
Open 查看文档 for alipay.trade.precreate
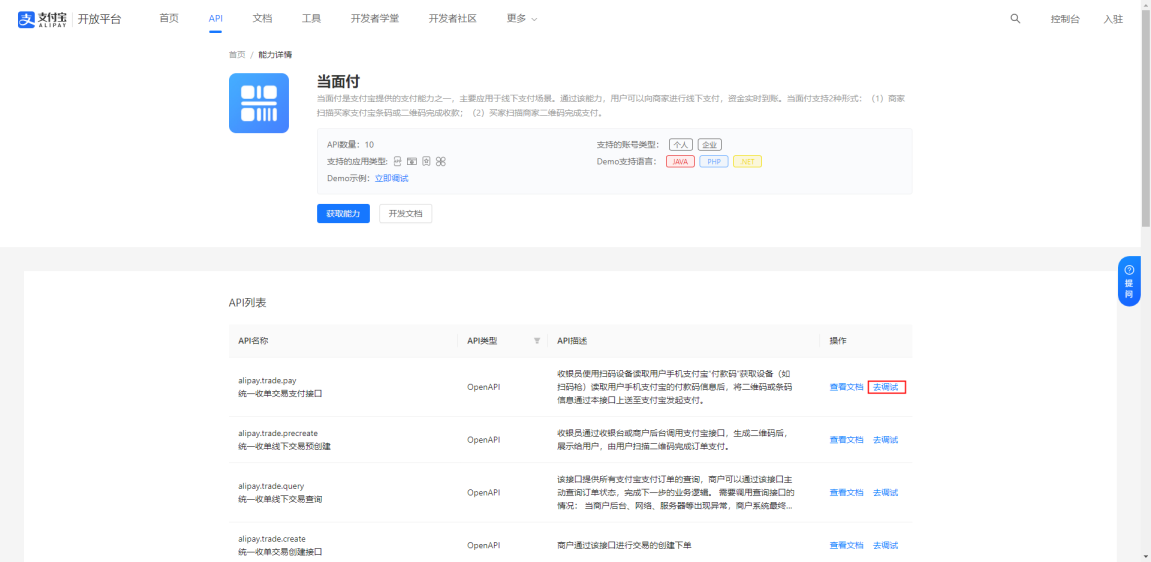point(846,439)
